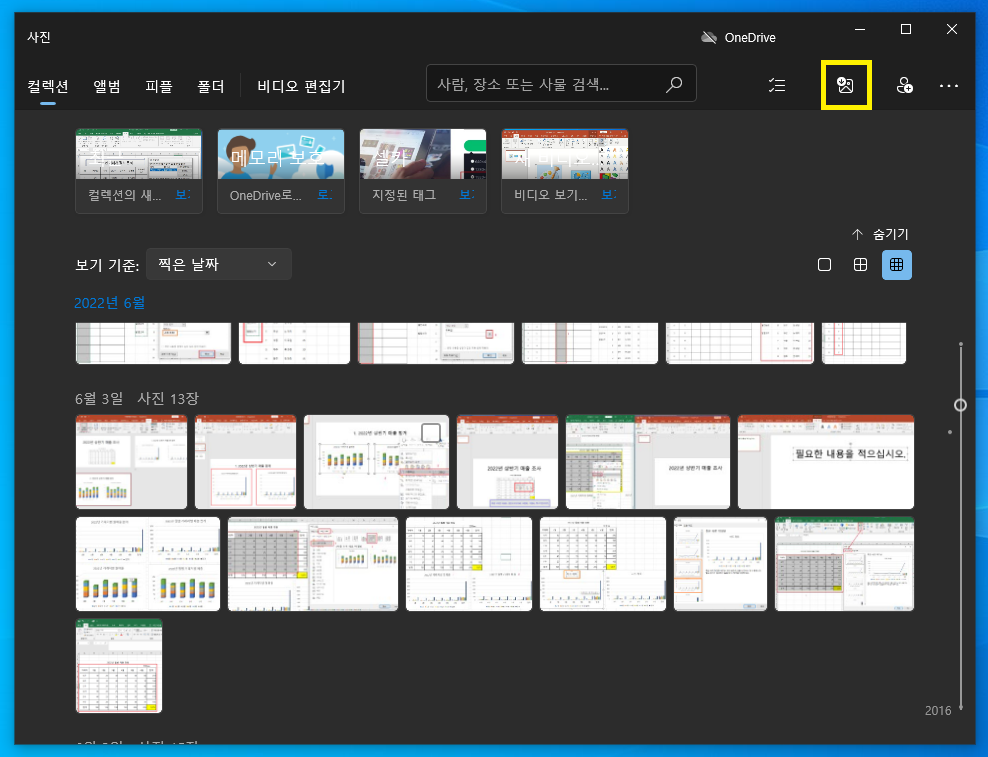This screenshot has height=757, width=988.
Task: Switch to single large view icon
Action: (824, 265)
